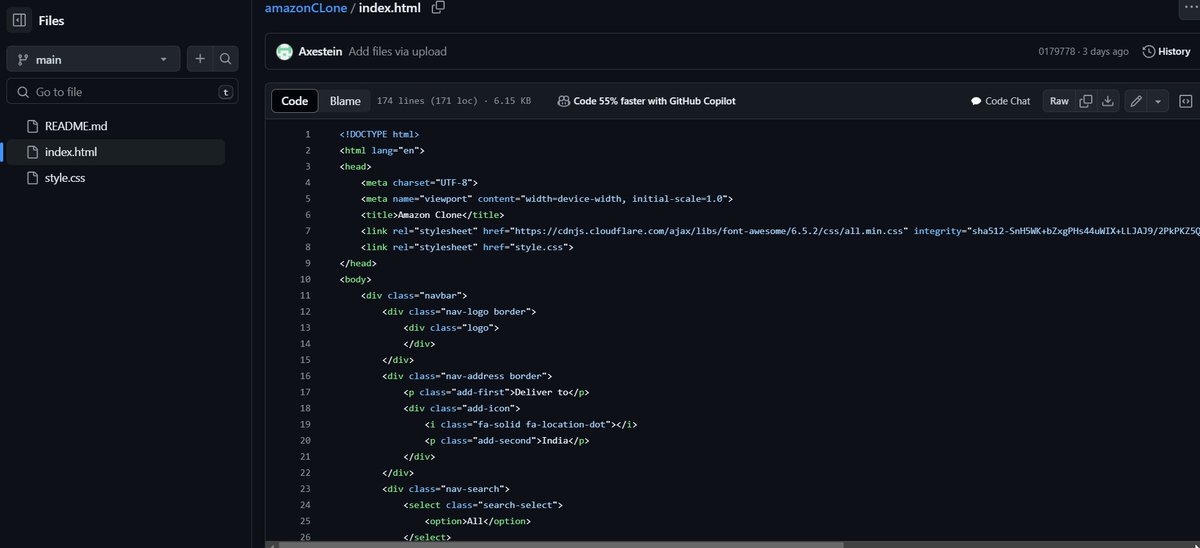Click the fa-location-dot icon code line
Screen dimensions: 1200x548
pos(531,424)
